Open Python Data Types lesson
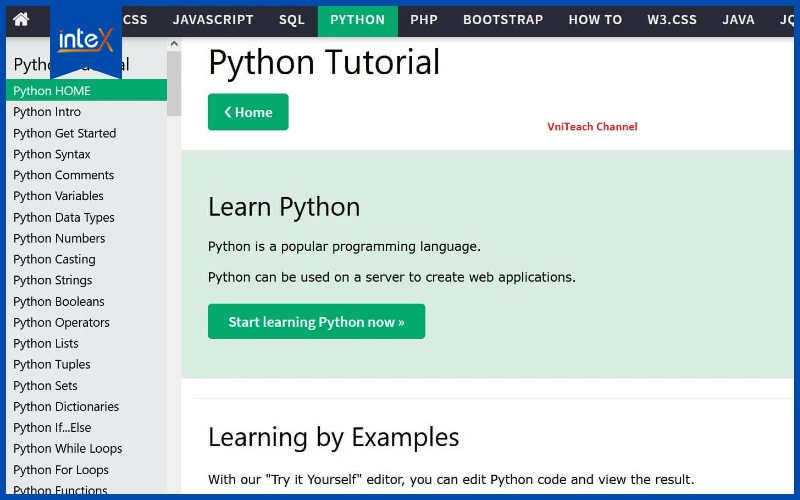The height and width of the screenshot is (500, 800). click(x=64, y=217)
